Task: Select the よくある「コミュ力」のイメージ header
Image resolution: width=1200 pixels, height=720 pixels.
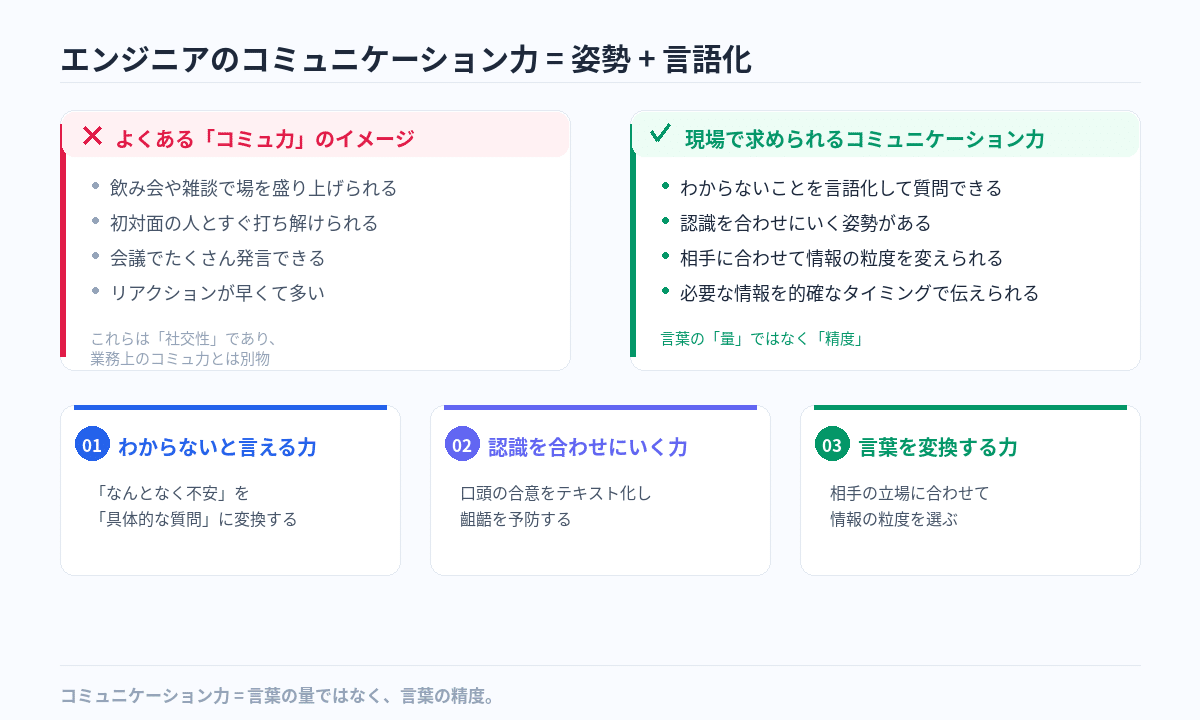Action: pos(264,138)
